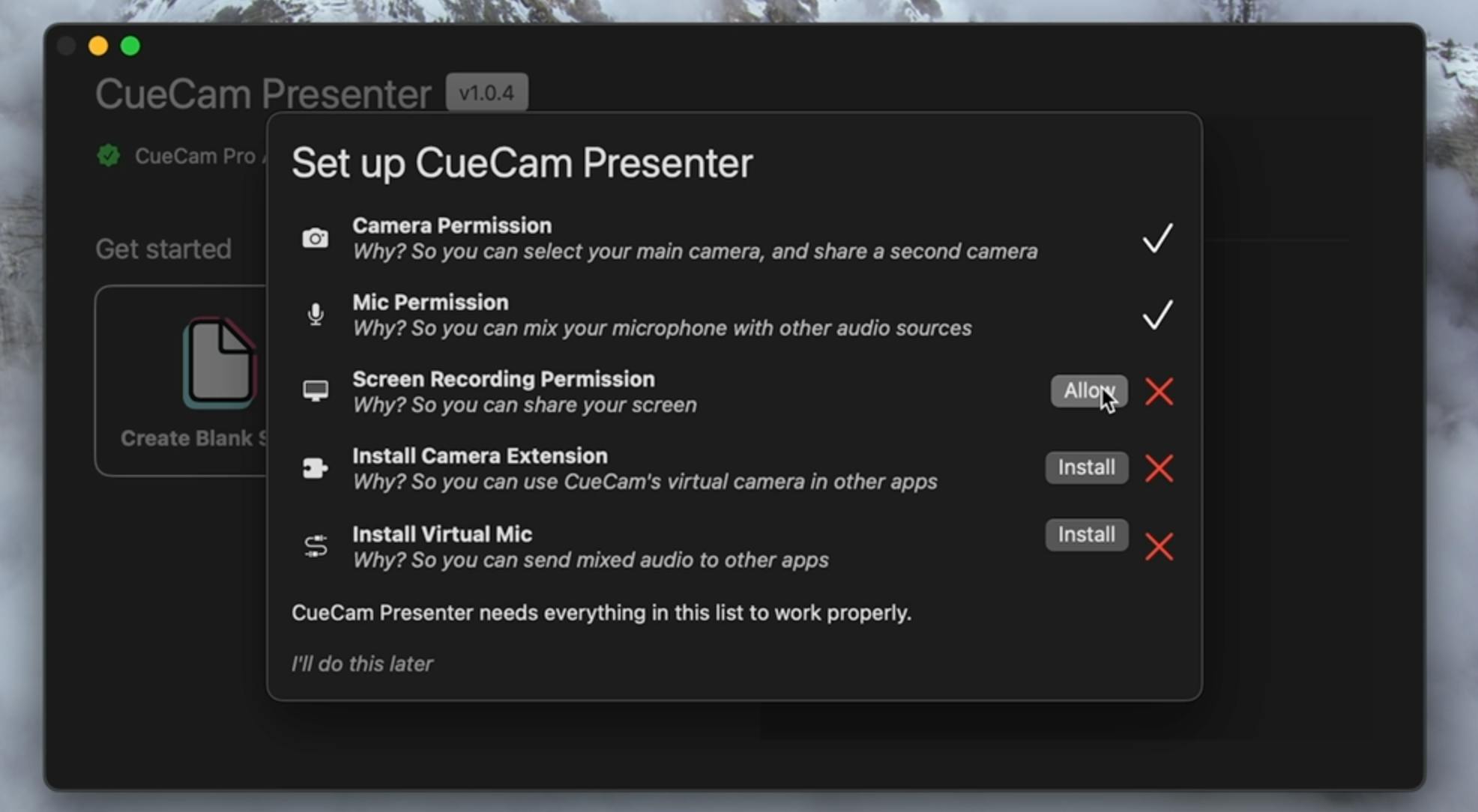Click the Get started heading
Viewport: 1478px width, 812px height.
[x=163, y=249]
